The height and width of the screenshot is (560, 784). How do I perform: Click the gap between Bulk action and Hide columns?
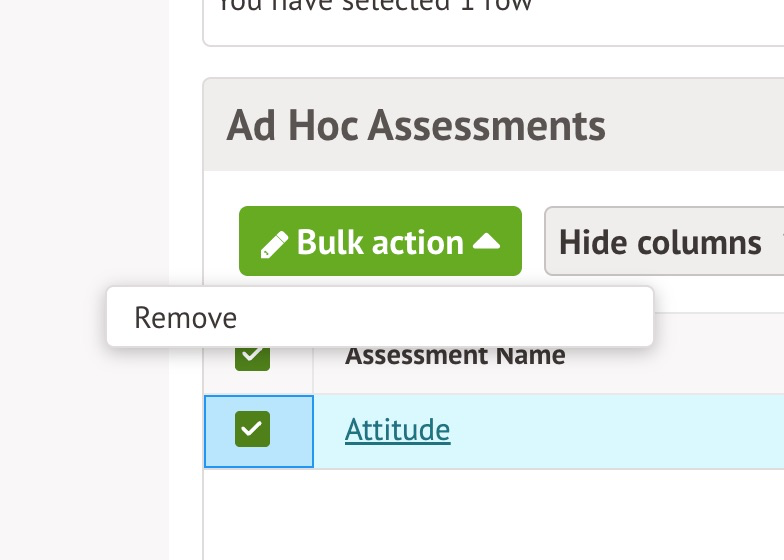533,242
